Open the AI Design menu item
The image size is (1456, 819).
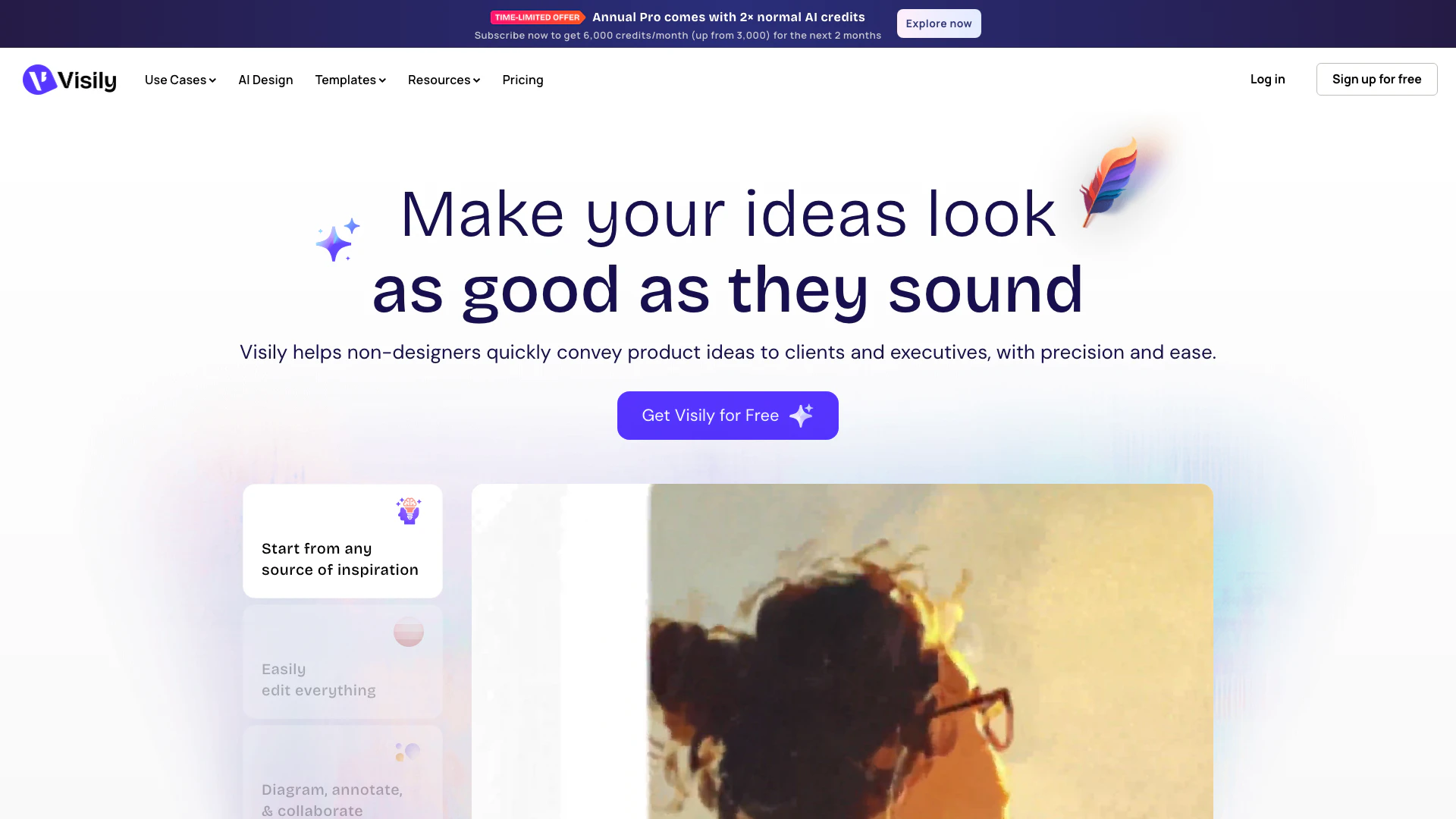[x=265, y=80]
